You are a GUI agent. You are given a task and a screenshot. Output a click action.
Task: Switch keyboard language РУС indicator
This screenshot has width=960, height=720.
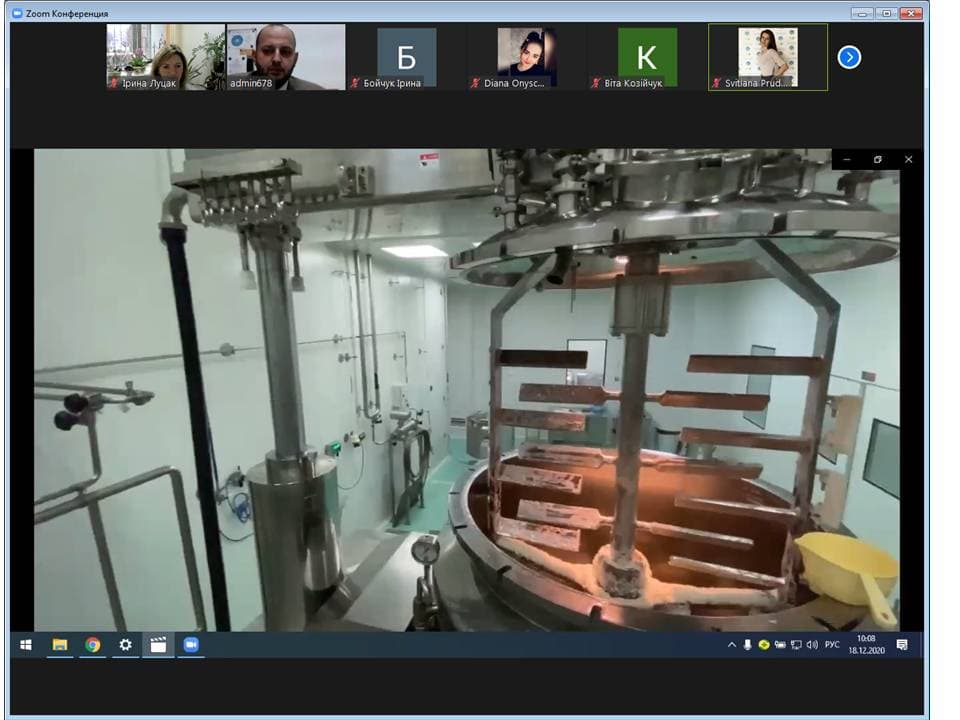click(x=832, y=645)
